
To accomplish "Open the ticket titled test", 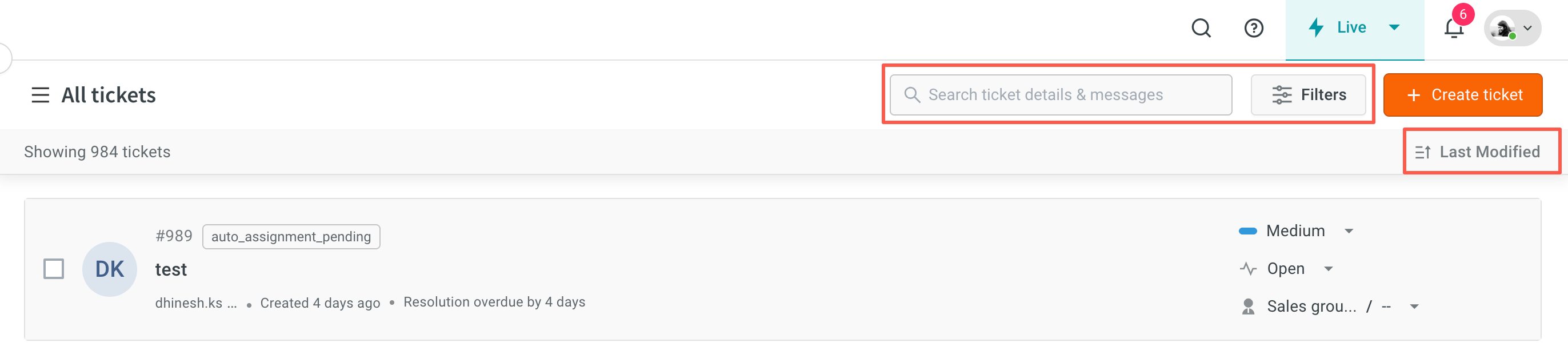I will [x=170, y=270].
